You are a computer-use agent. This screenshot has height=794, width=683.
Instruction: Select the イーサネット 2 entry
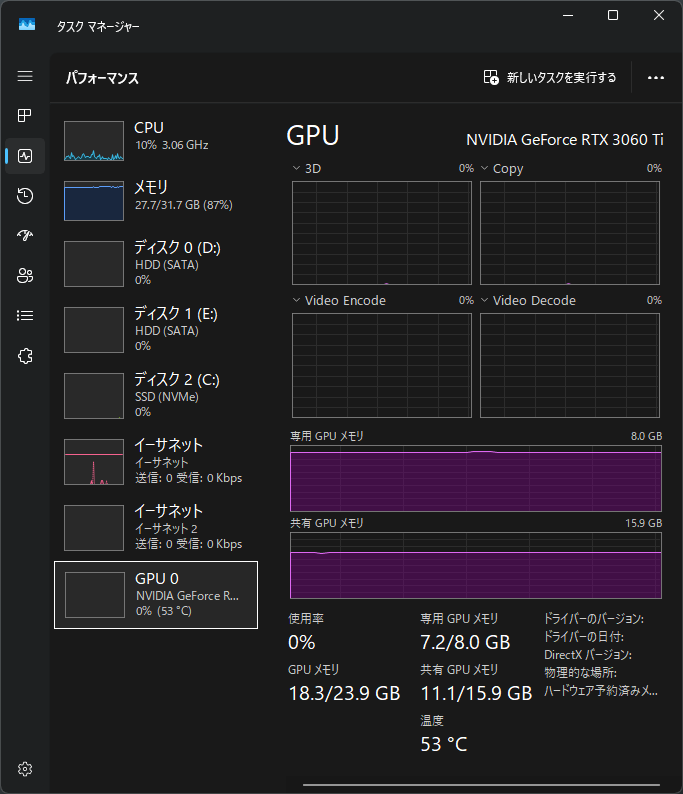click(x=156, y=527)
